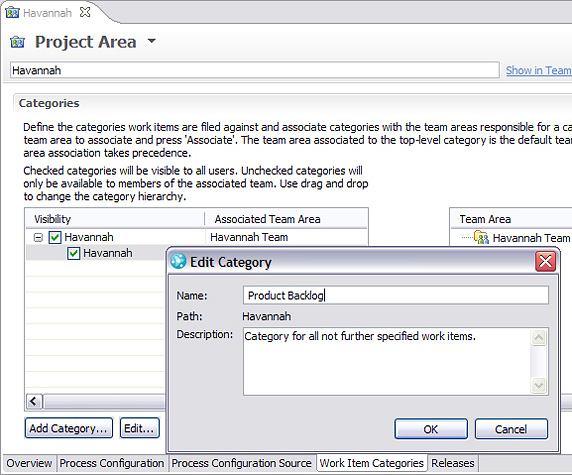This screenshot has height=475, width=572.
Task: Open the Process Configuration Source tab
Action: coord(241,463)
